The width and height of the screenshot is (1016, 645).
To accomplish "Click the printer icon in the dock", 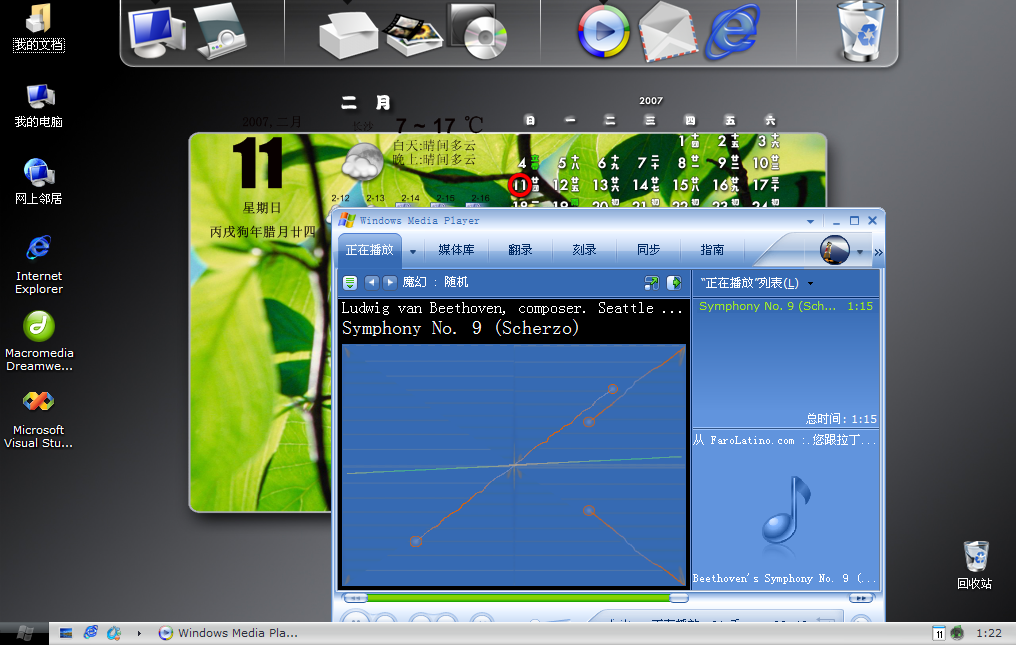I will click(x=349, y=35).
